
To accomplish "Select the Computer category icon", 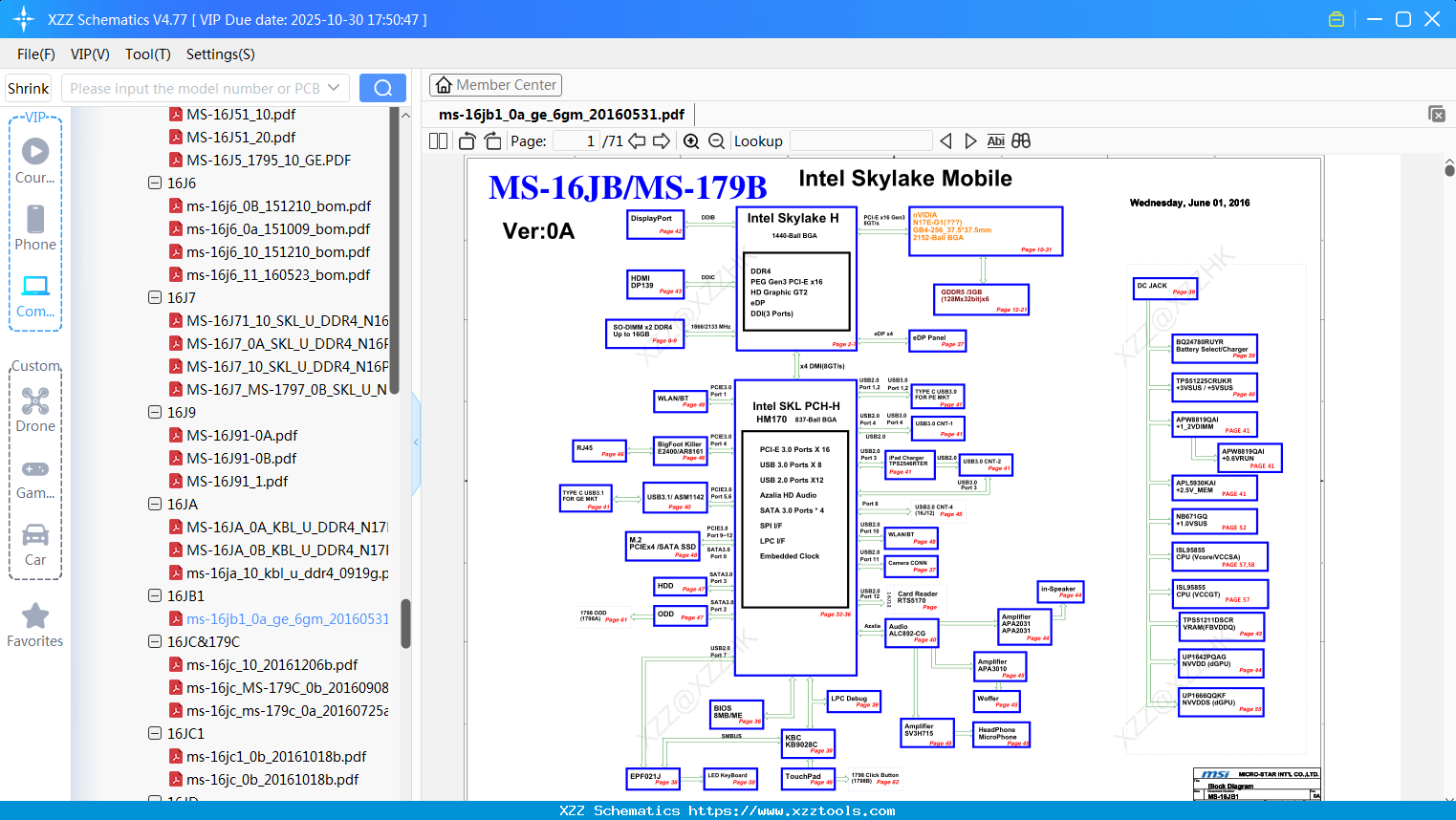I will (35, 295).
